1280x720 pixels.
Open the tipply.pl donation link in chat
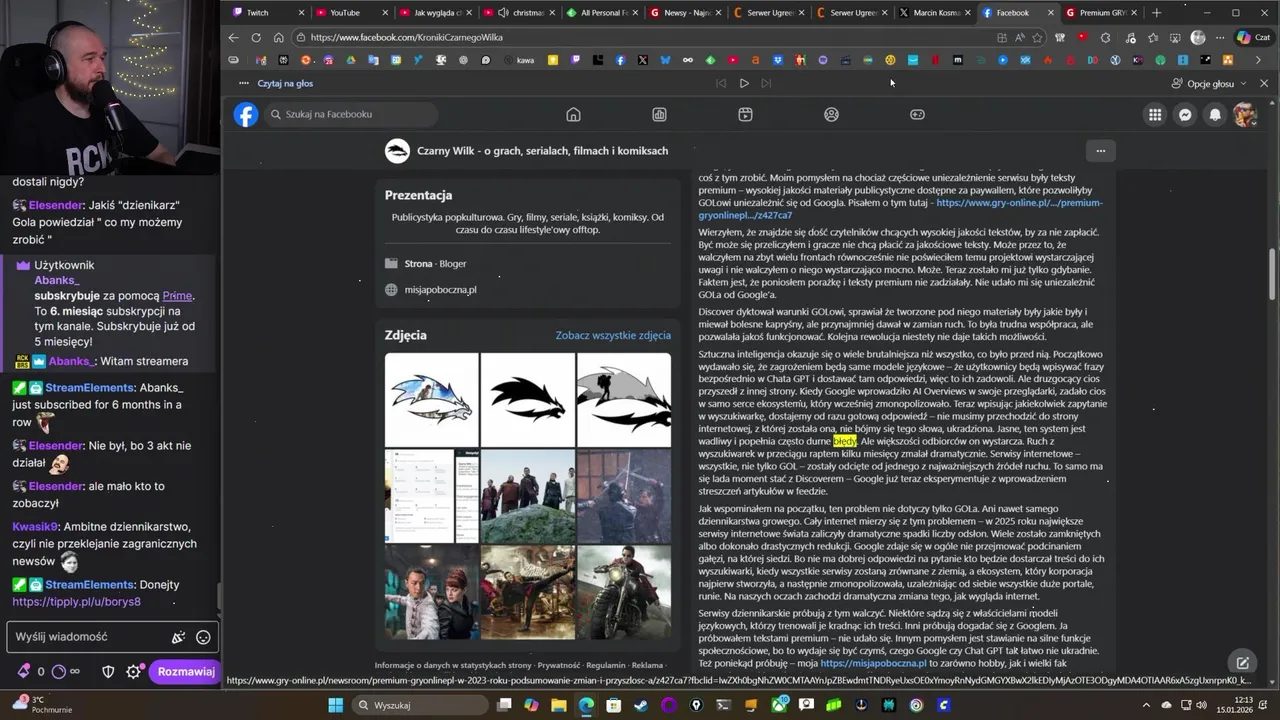pos(76,602)
